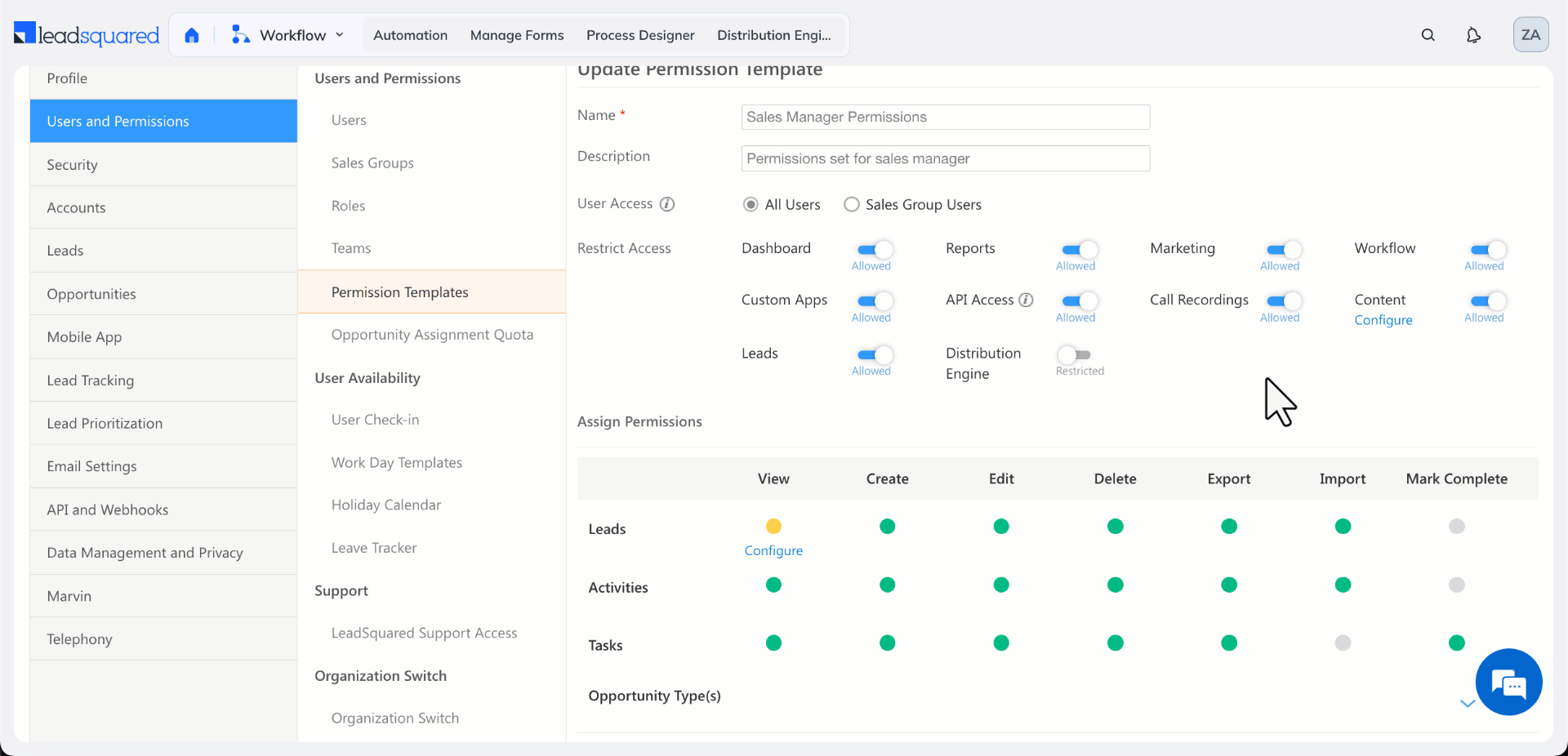Toggle Call Recordings access switch

[x=1283, y=301]
